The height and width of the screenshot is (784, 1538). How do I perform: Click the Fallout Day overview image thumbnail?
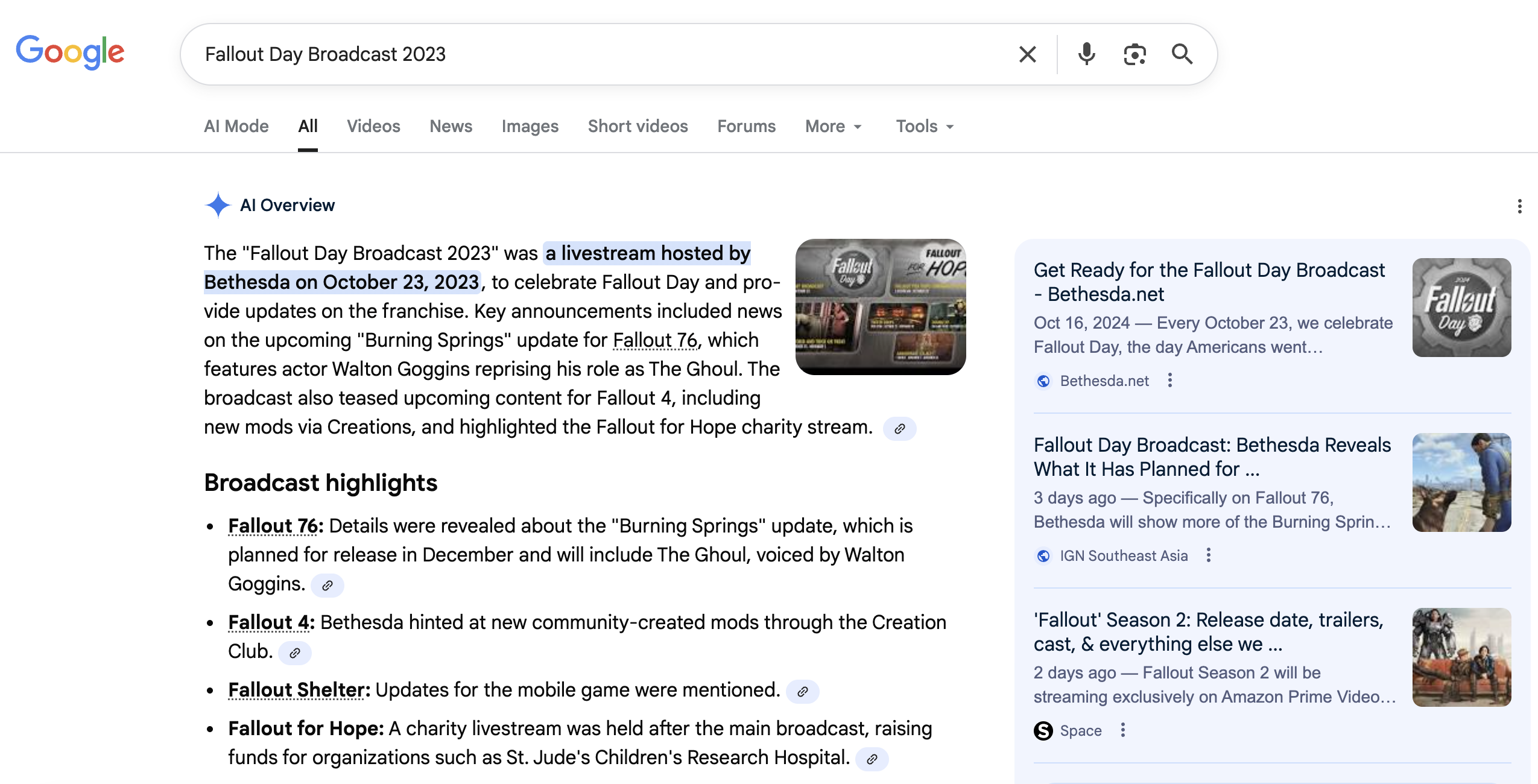(x=880, y=306)
